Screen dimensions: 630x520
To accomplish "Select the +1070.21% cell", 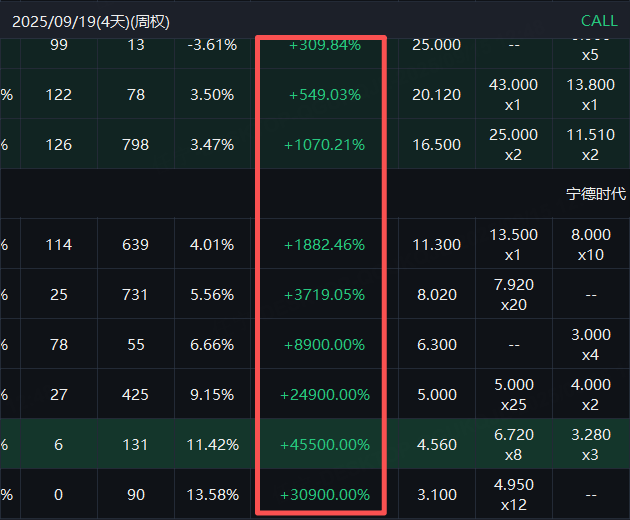I will pos(324,145).
